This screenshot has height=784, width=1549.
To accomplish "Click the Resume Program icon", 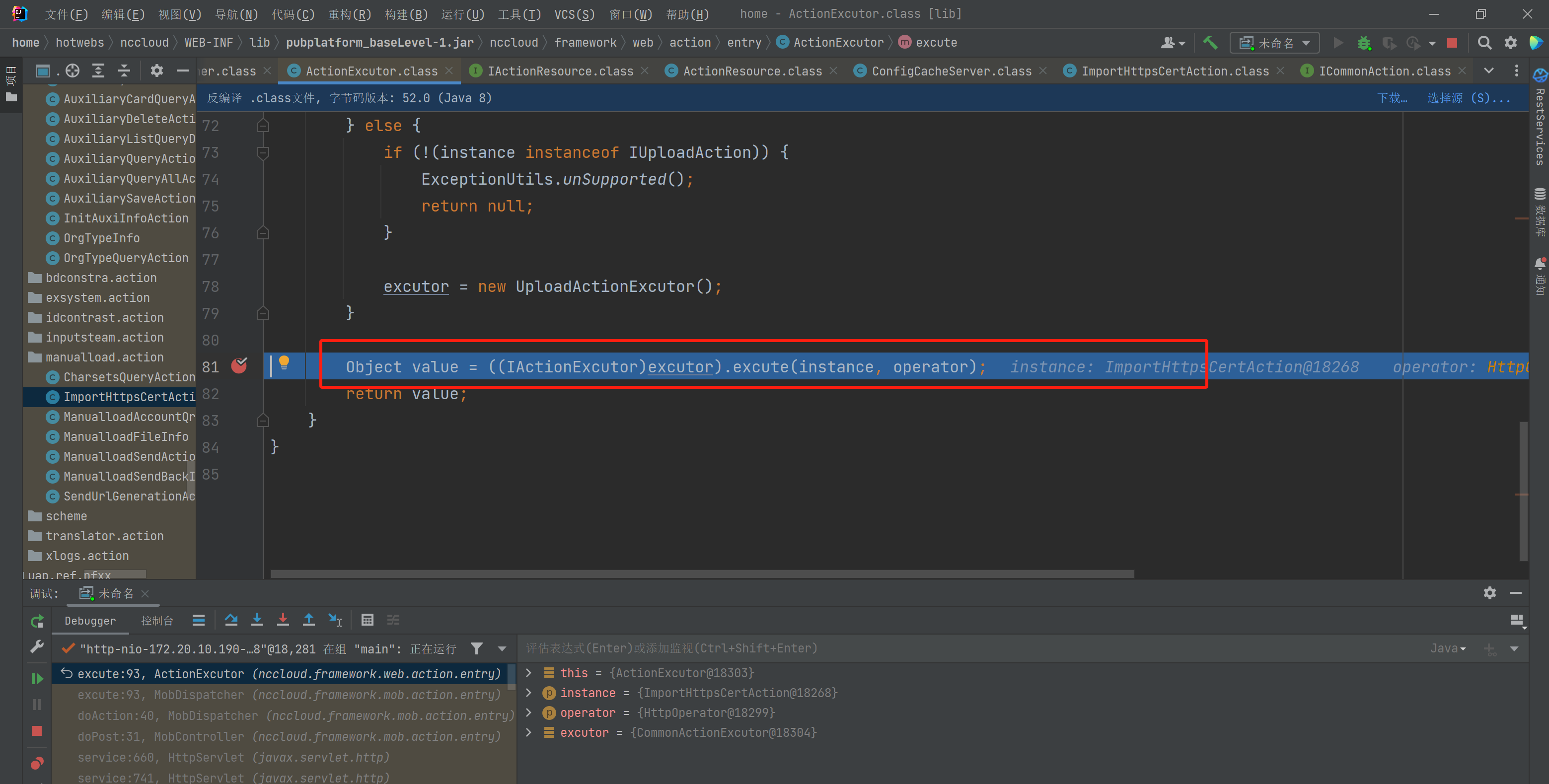I will pyautogui.click(x=37, y=678).
